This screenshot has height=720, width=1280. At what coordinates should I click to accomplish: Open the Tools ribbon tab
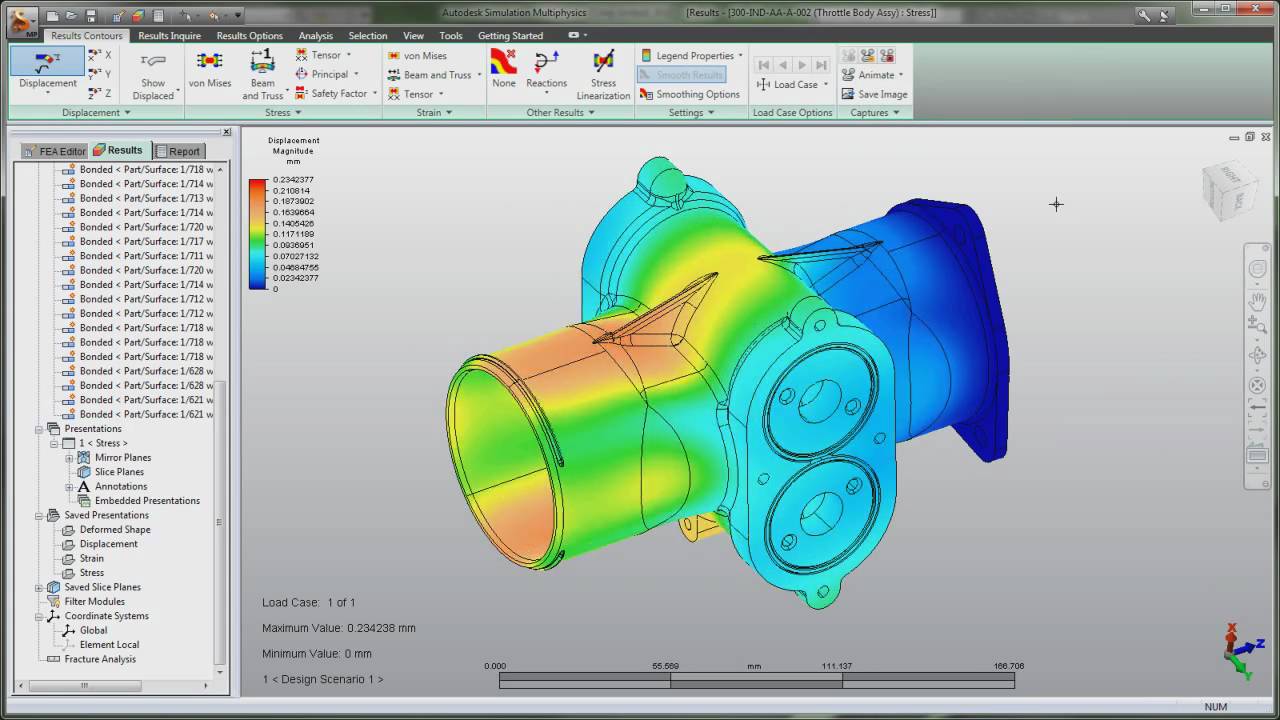coord(450,36)
